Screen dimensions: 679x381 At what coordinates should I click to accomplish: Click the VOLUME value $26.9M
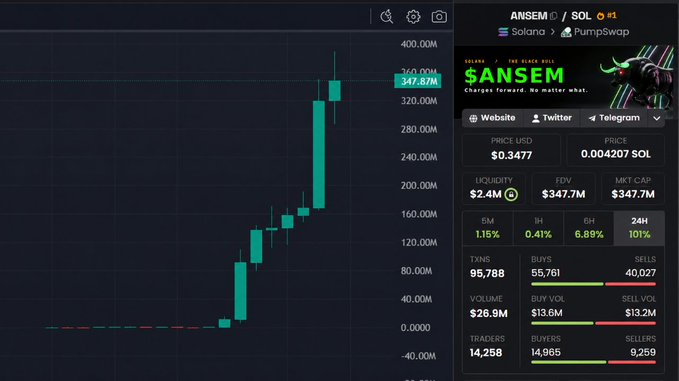click(x=488, y=313)
